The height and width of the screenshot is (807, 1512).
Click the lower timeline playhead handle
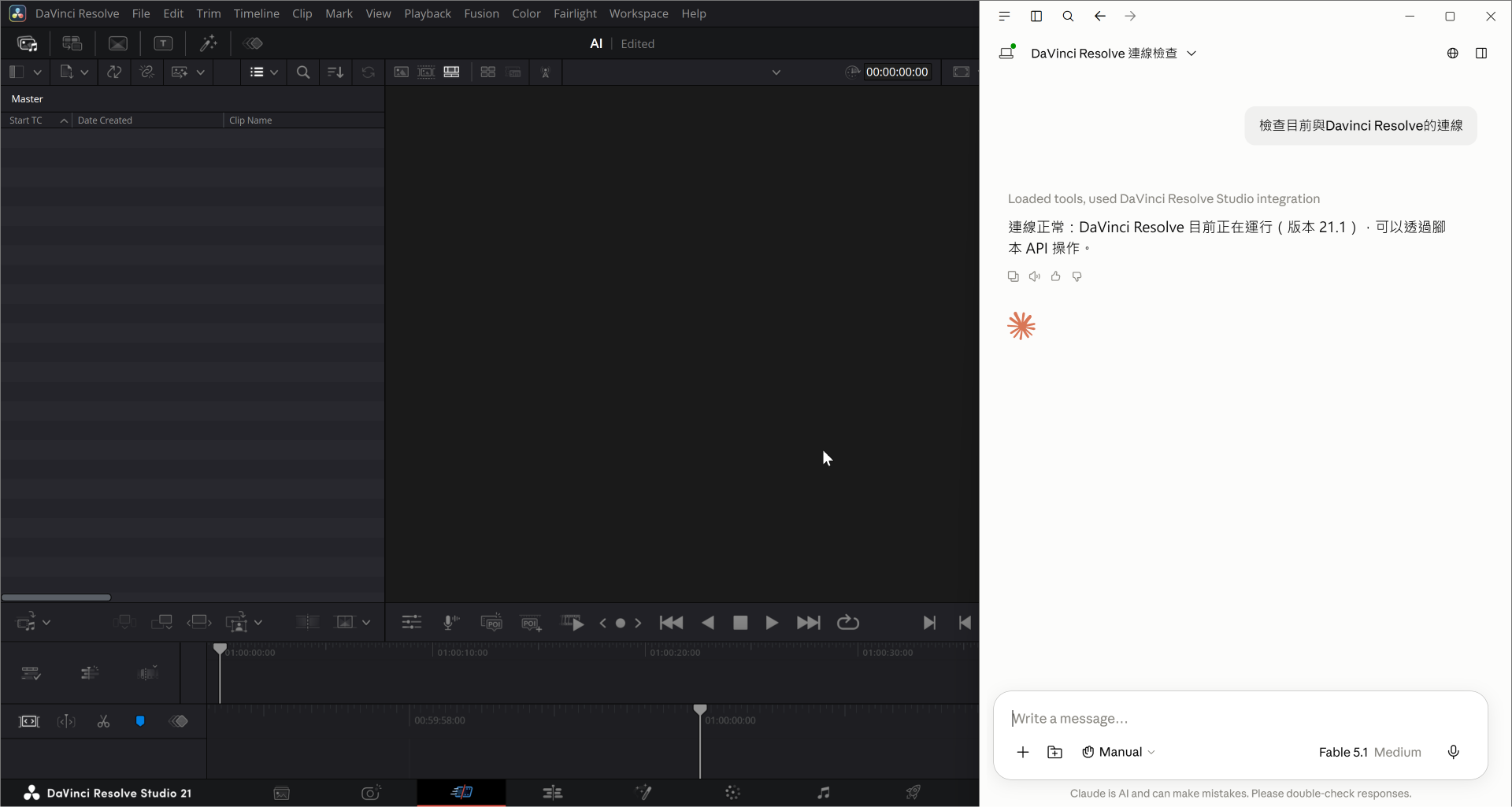pos(700,709)
